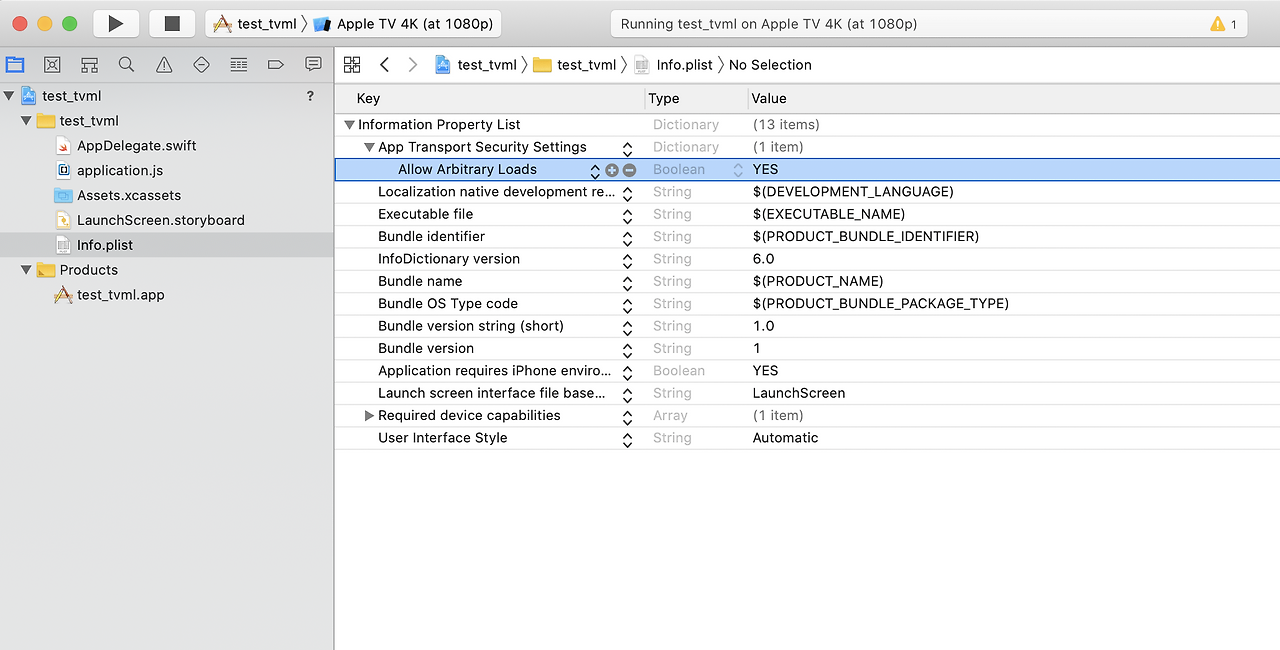The height and width of the screenshot is (650, 1280).
Task: Collapse the Products group
Action: pyautogui.click(x=26, y=270)
